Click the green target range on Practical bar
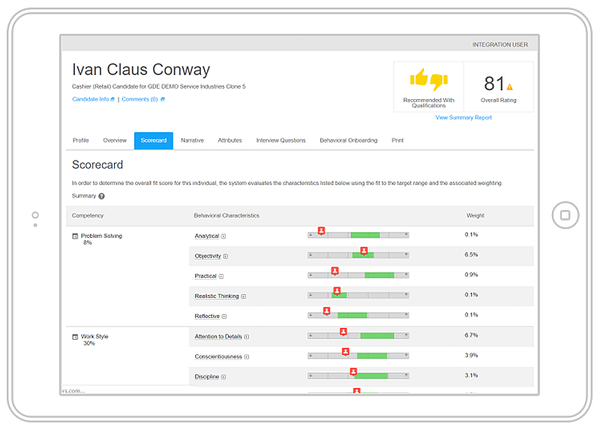Viewport: 600px width, 433px height. (379, 275)
